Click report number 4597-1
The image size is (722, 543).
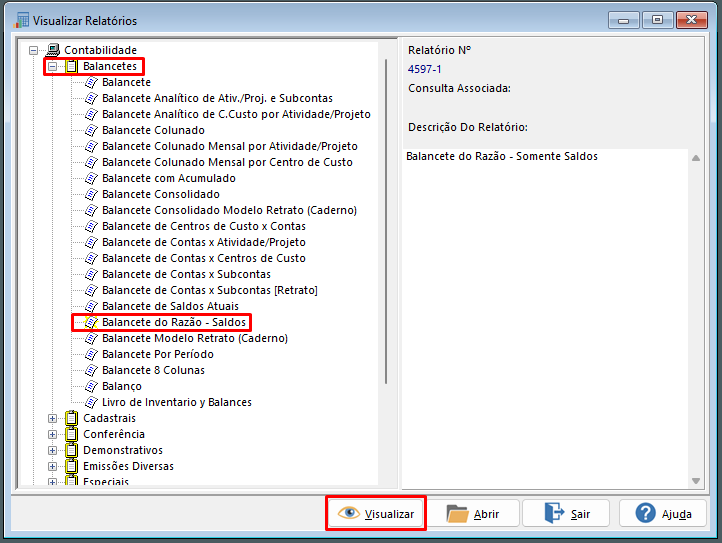click(x=424, y=70)
